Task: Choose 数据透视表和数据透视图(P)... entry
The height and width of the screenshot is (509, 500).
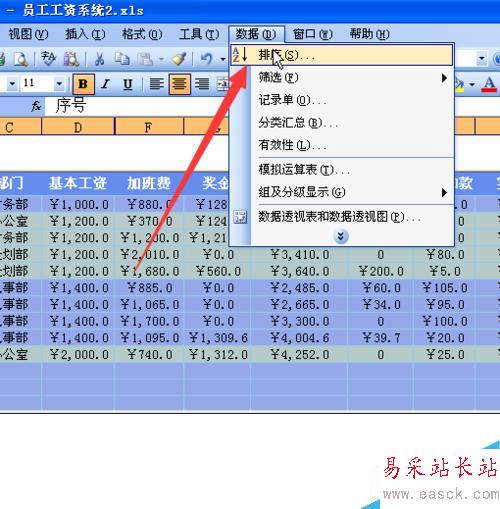Action: pos(342,217)
